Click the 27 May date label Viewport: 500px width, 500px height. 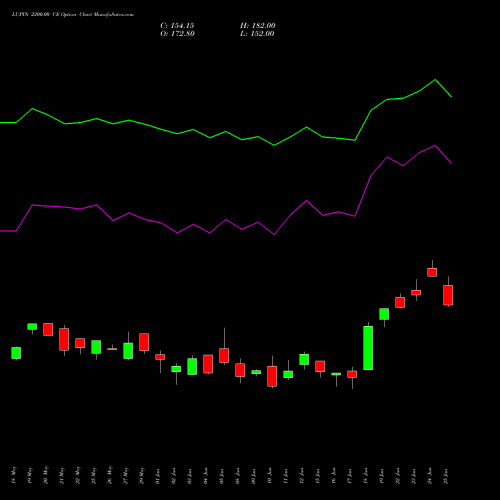point(126,475)
